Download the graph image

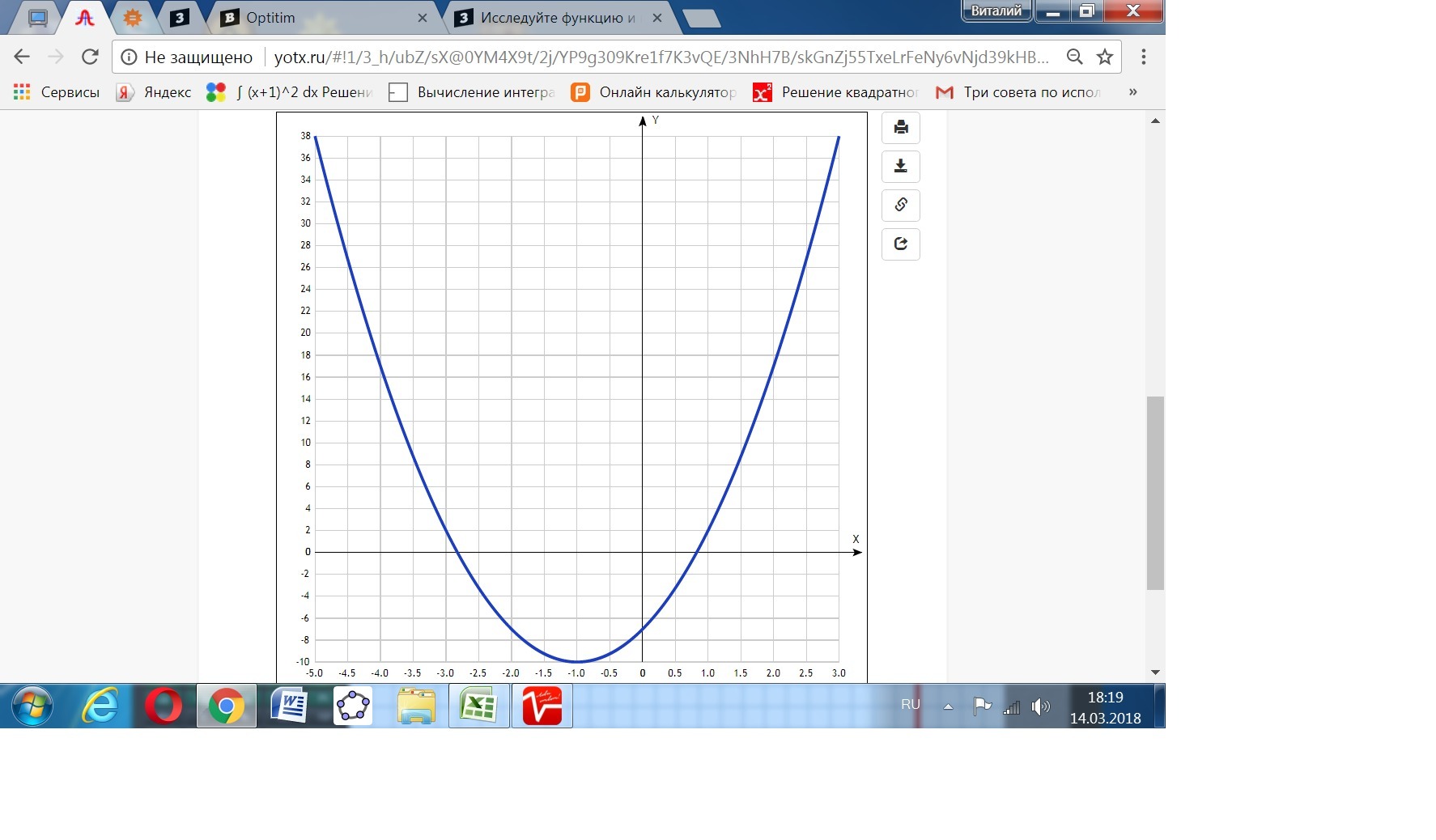(x=901, y=167)
